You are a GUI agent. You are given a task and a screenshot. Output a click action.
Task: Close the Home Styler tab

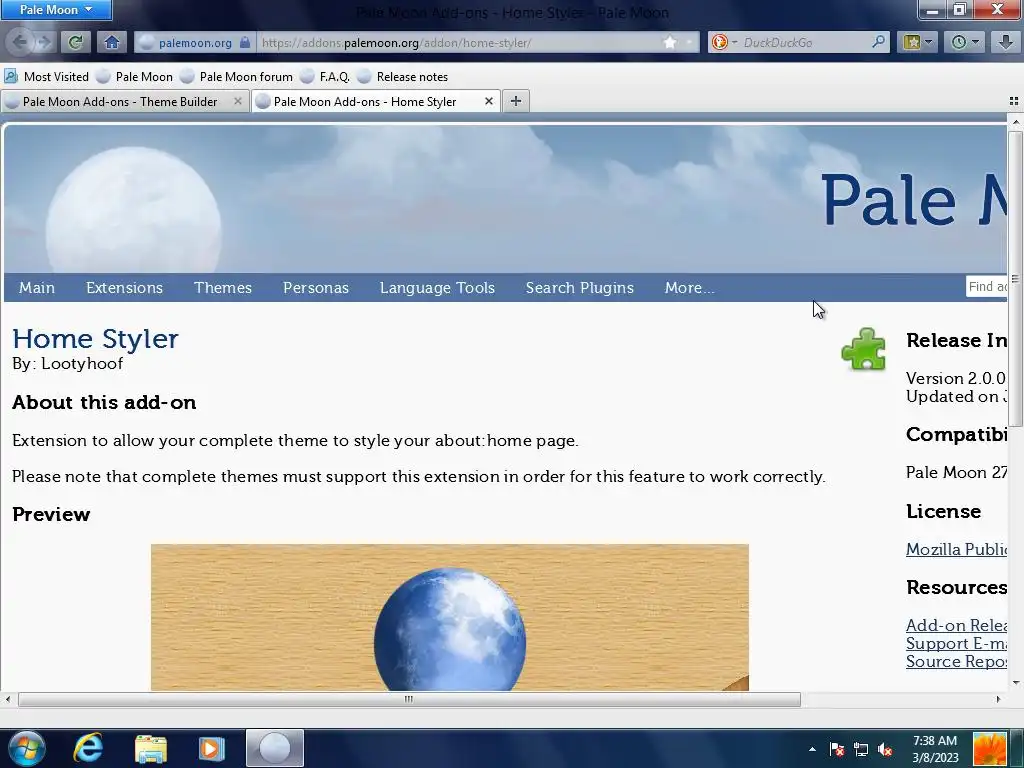488,101
